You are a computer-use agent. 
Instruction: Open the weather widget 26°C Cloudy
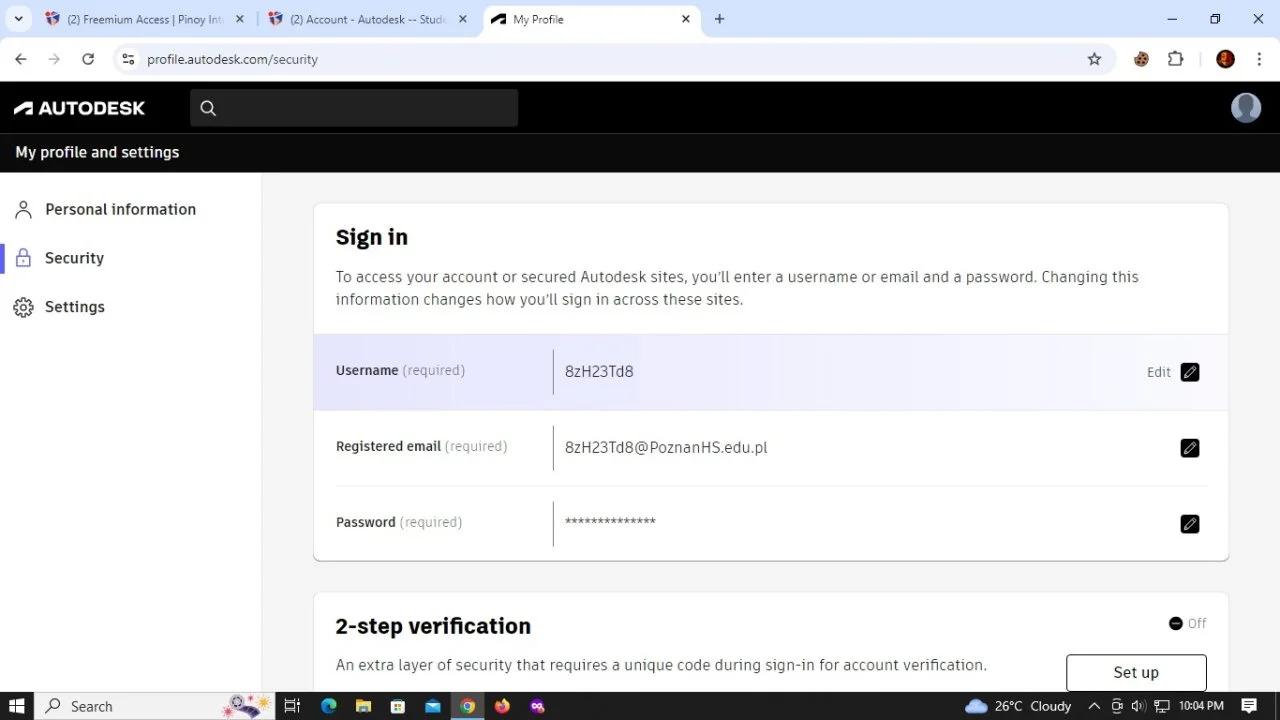[x=1018, y=706]
